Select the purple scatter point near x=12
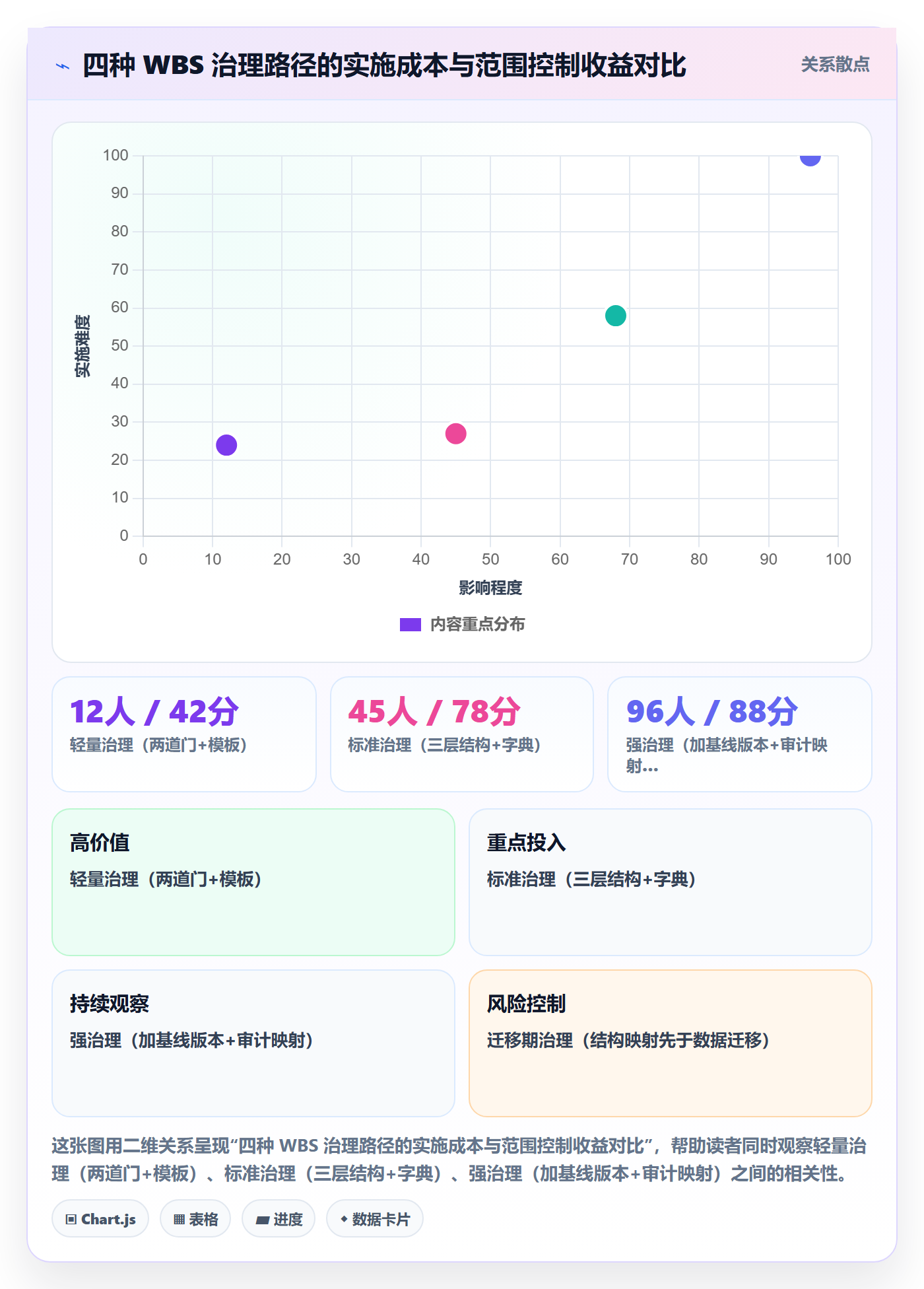 click(226, 445)
